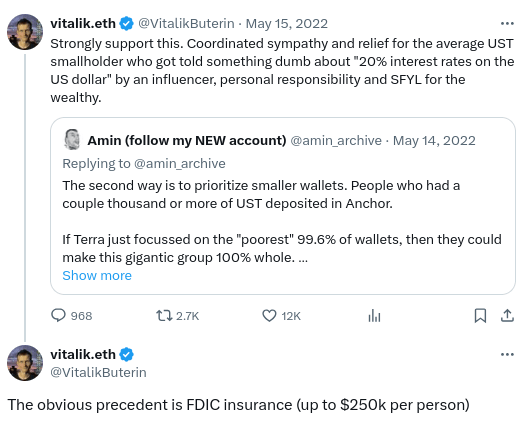The width and height of the screenshot is (527, 428).
Task: View tweet analytics bar chart icon
Action: (x=374, y=316)
